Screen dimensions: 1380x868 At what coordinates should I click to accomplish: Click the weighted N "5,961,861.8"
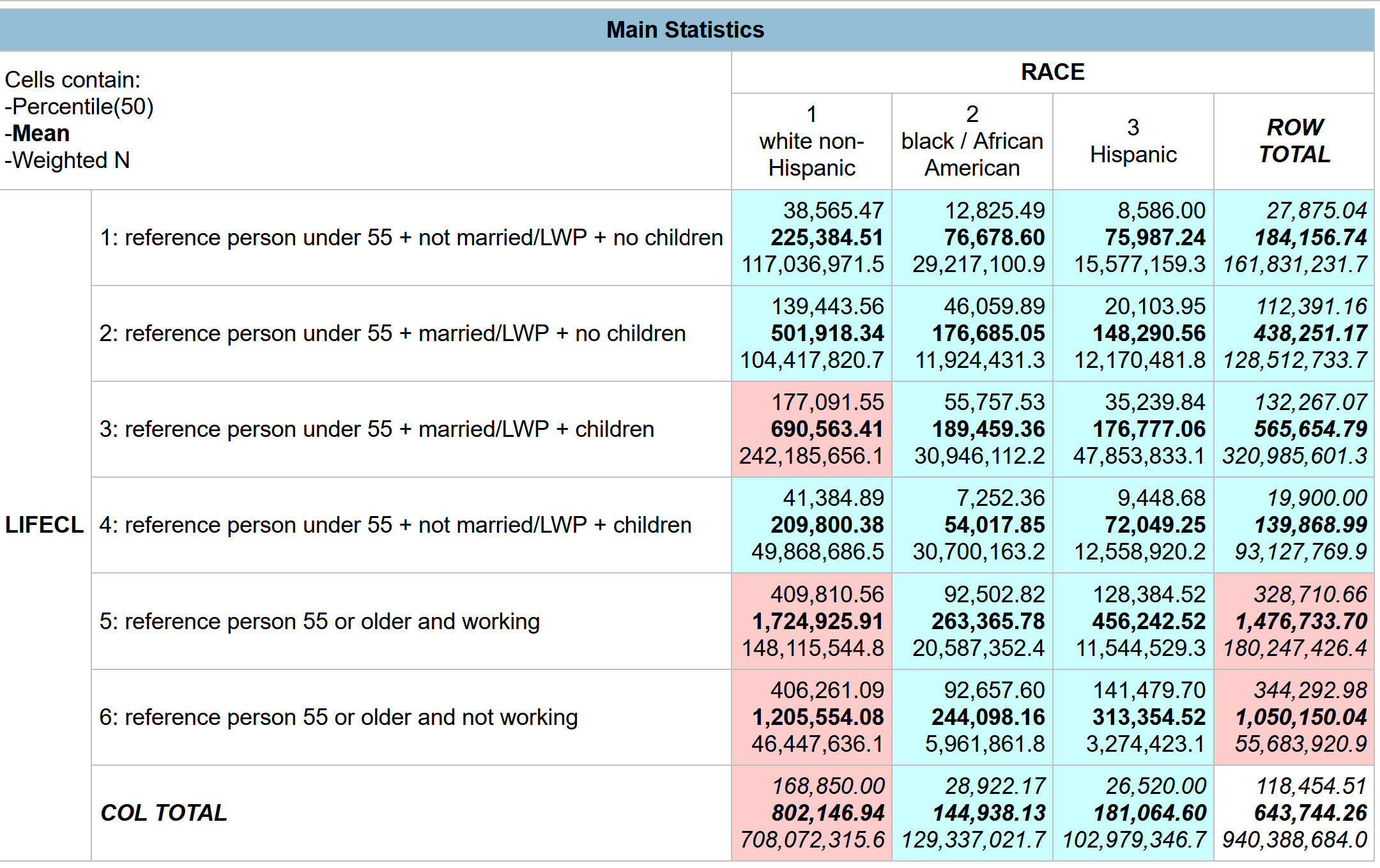tap(985, 744)
